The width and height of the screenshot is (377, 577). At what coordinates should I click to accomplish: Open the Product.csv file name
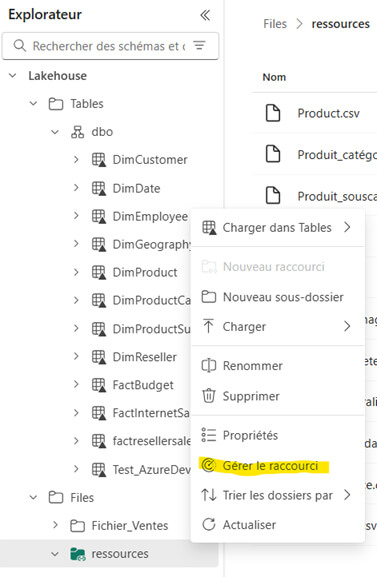pos(328,113)
